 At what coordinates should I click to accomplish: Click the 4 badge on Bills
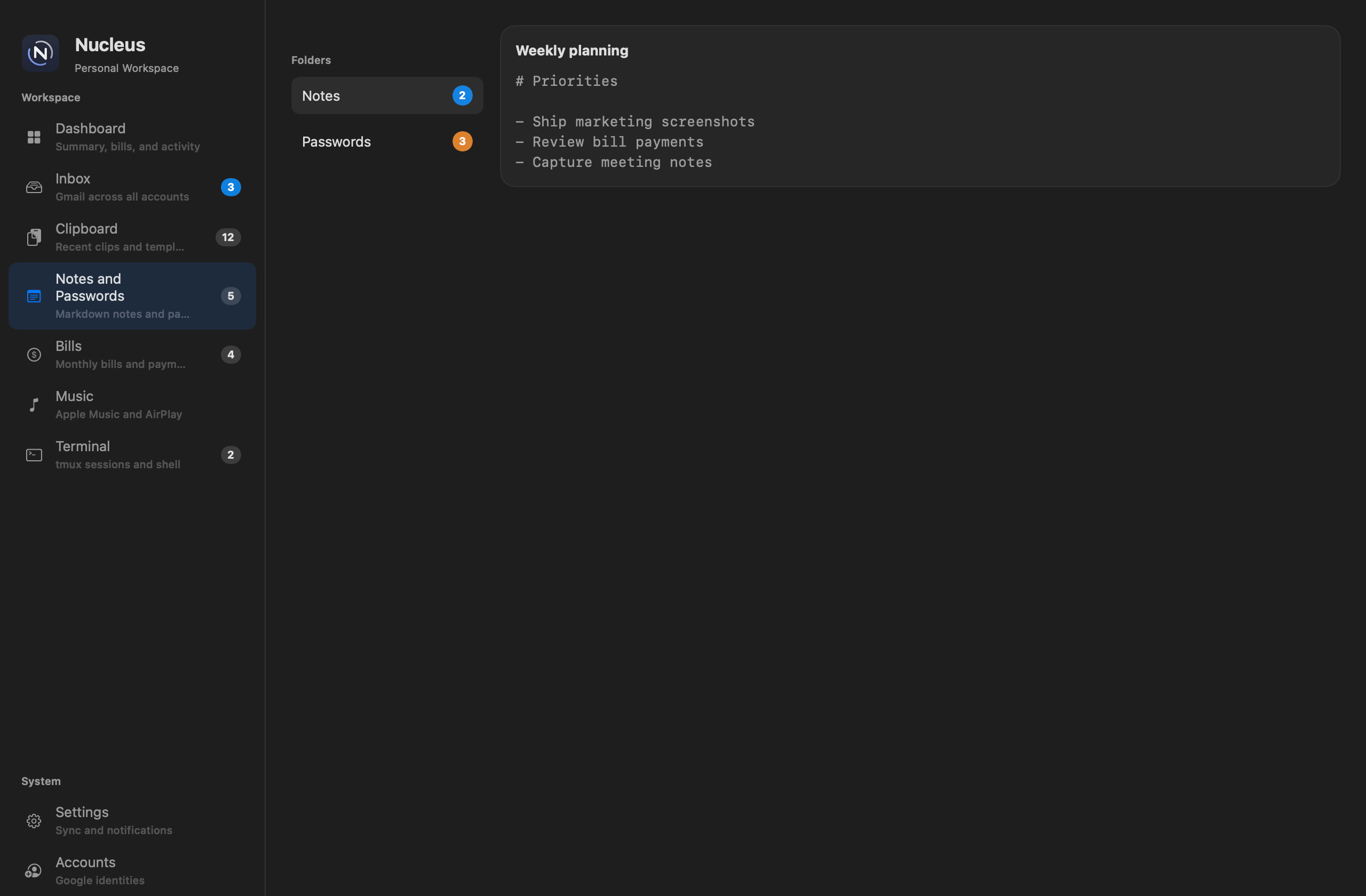231,355
